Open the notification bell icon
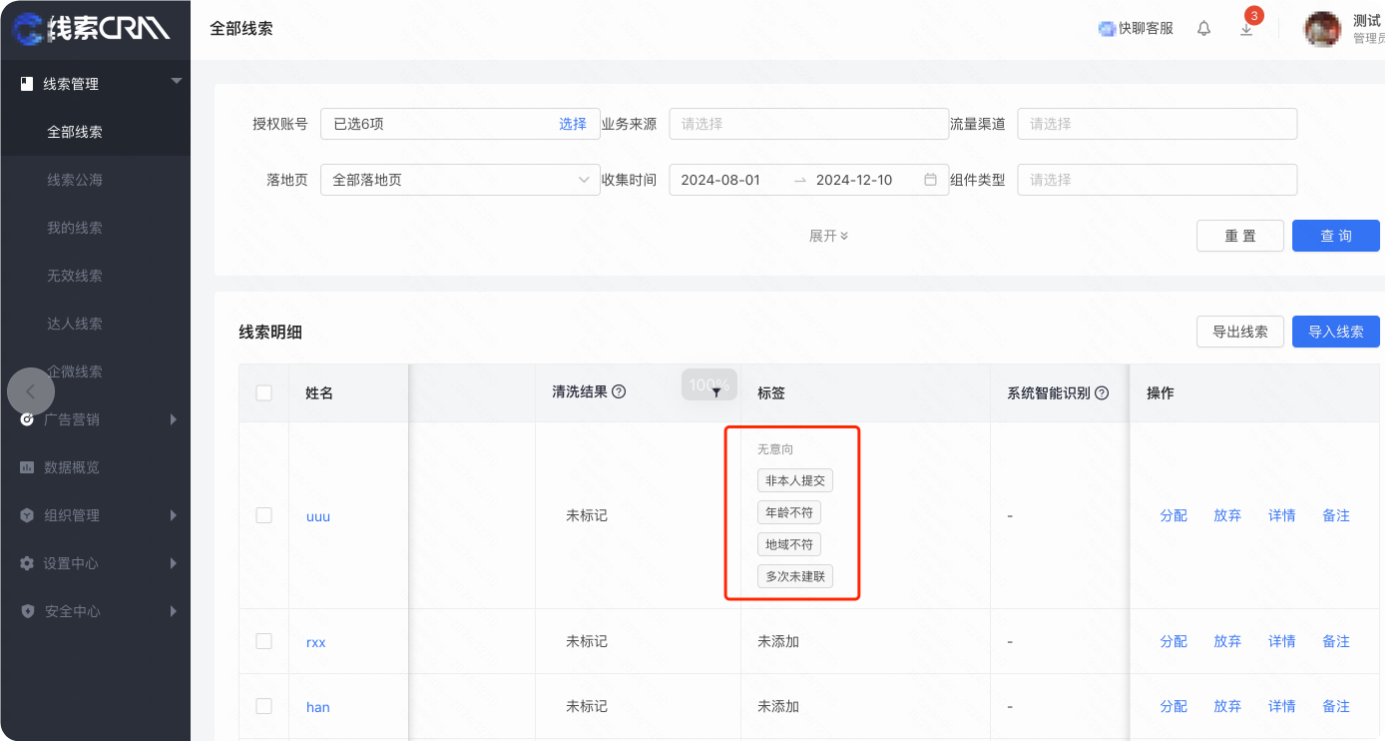1385x741 pixels. coord(1203,28)
